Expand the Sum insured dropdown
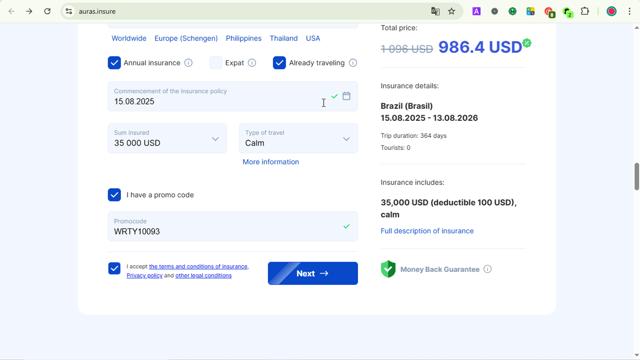The width and height of the screenshot is (640, 360). (167, 138)
